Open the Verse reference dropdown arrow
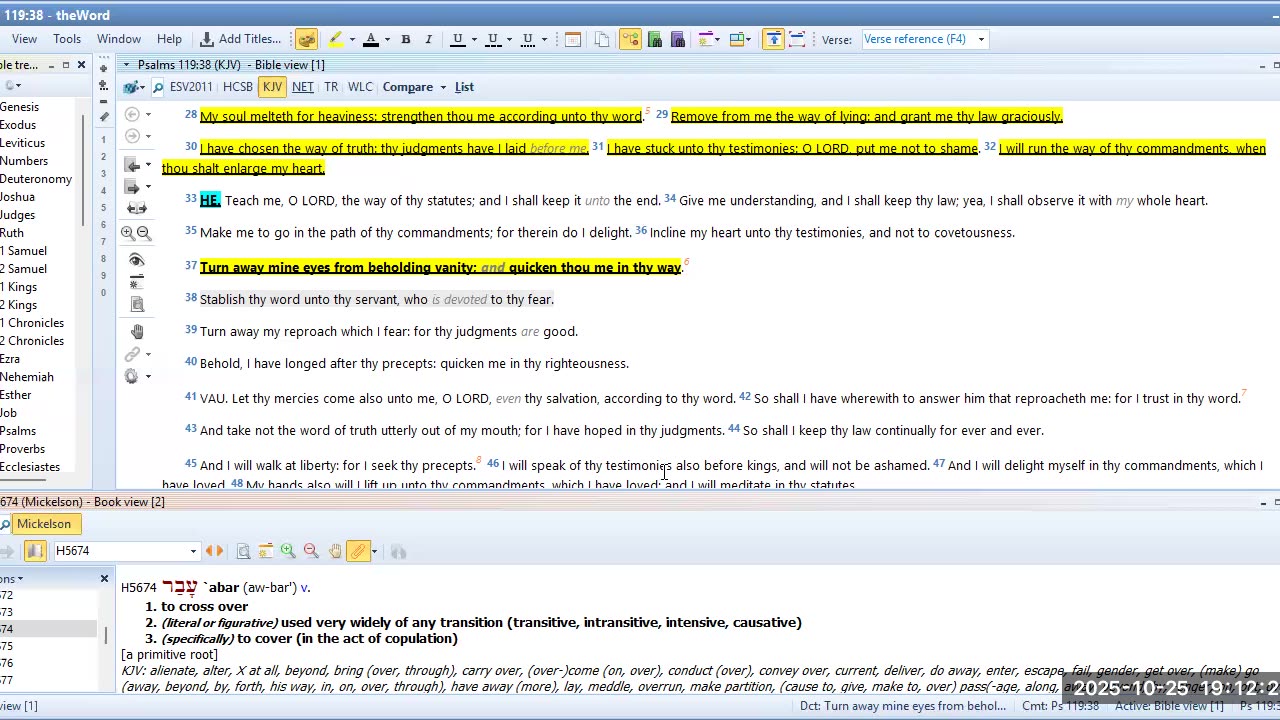This screenshot has height=720, width=1280. [981, 40]
